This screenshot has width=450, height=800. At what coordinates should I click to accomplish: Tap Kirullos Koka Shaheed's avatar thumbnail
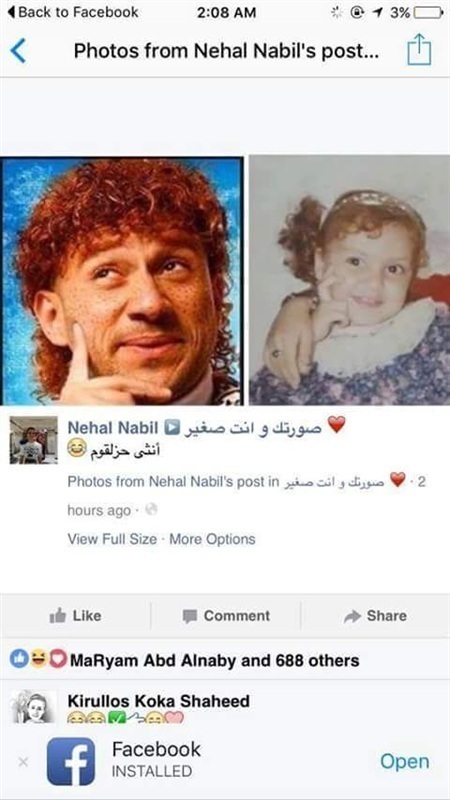click(34, 707)
